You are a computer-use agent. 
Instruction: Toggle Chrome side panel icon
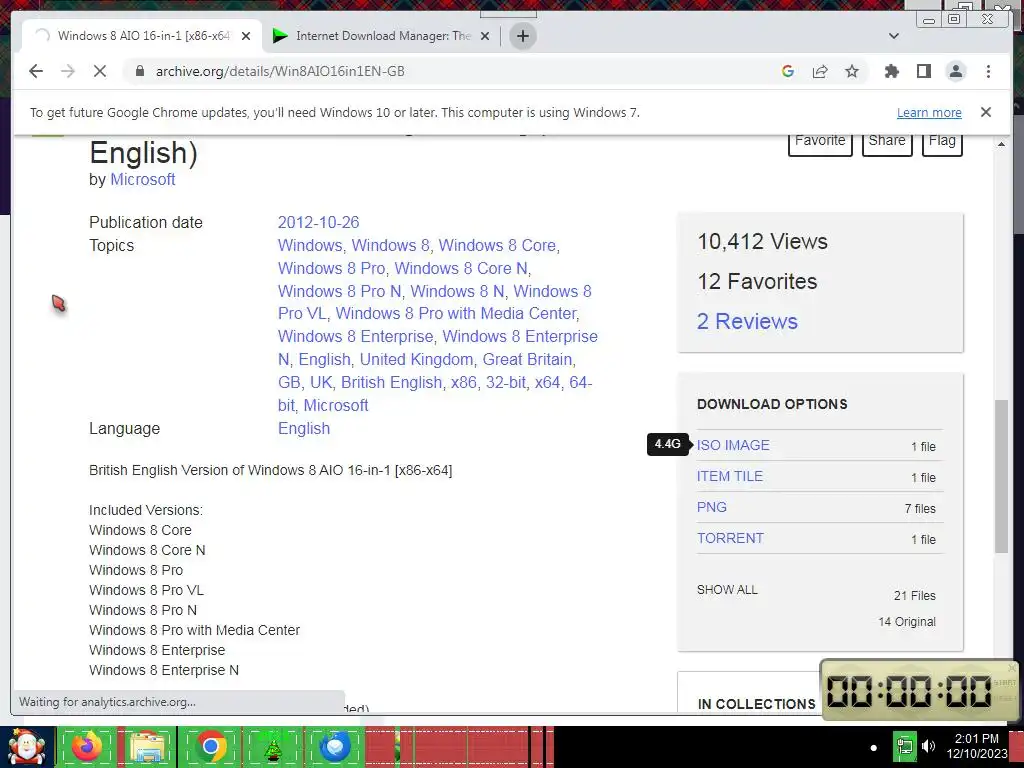point(923,71)
